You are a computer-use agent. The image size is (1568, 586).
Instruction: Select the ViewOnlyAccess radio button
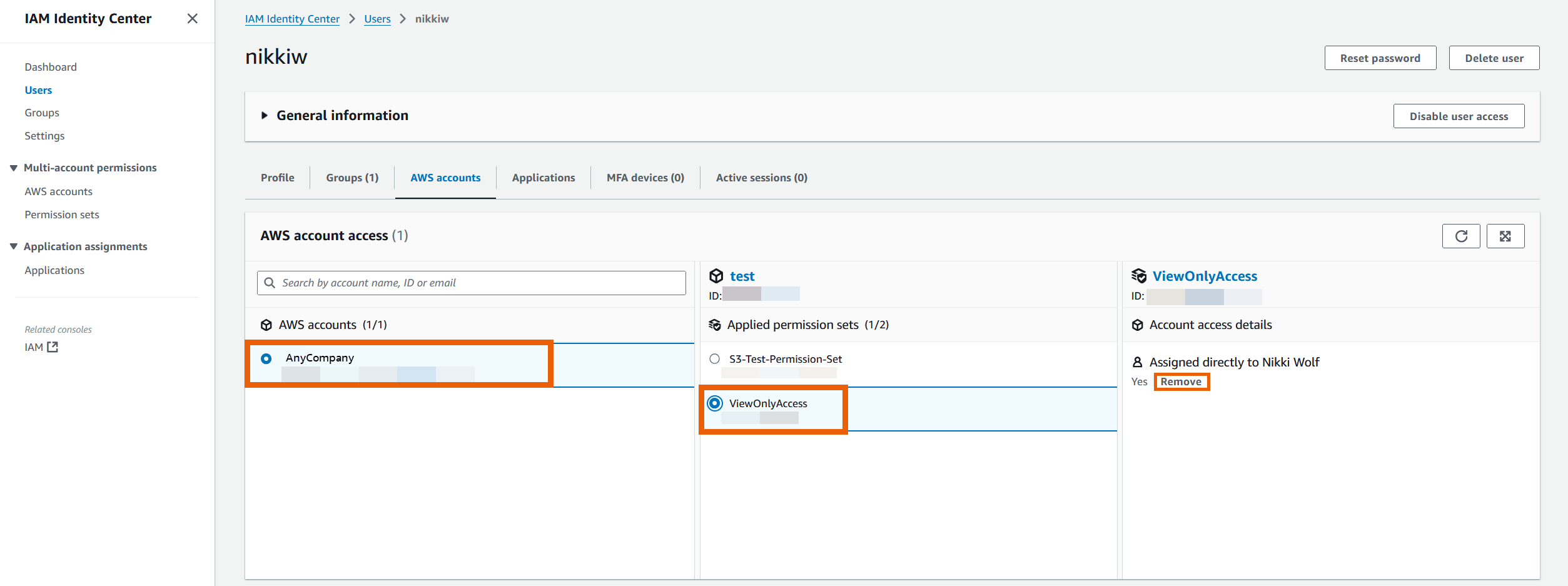point(714,403)
